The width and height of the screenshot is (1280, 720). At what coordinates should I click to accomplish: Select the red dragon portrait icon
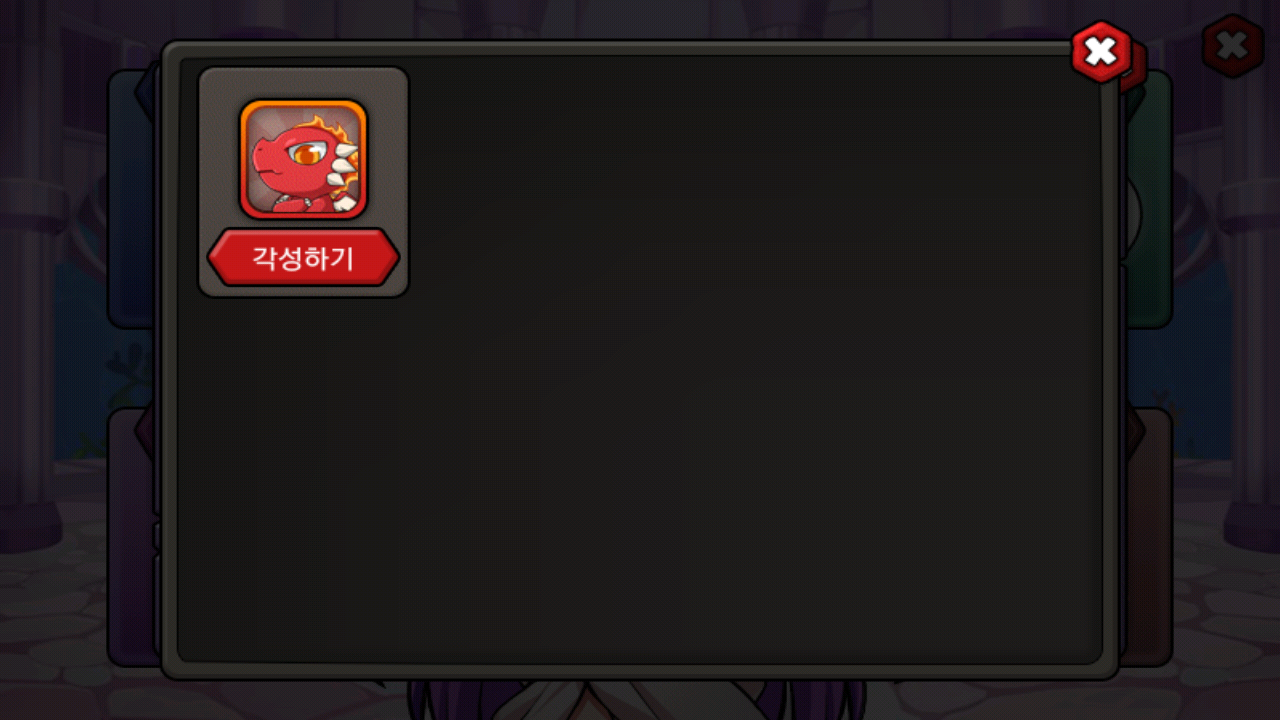[303, 159]
